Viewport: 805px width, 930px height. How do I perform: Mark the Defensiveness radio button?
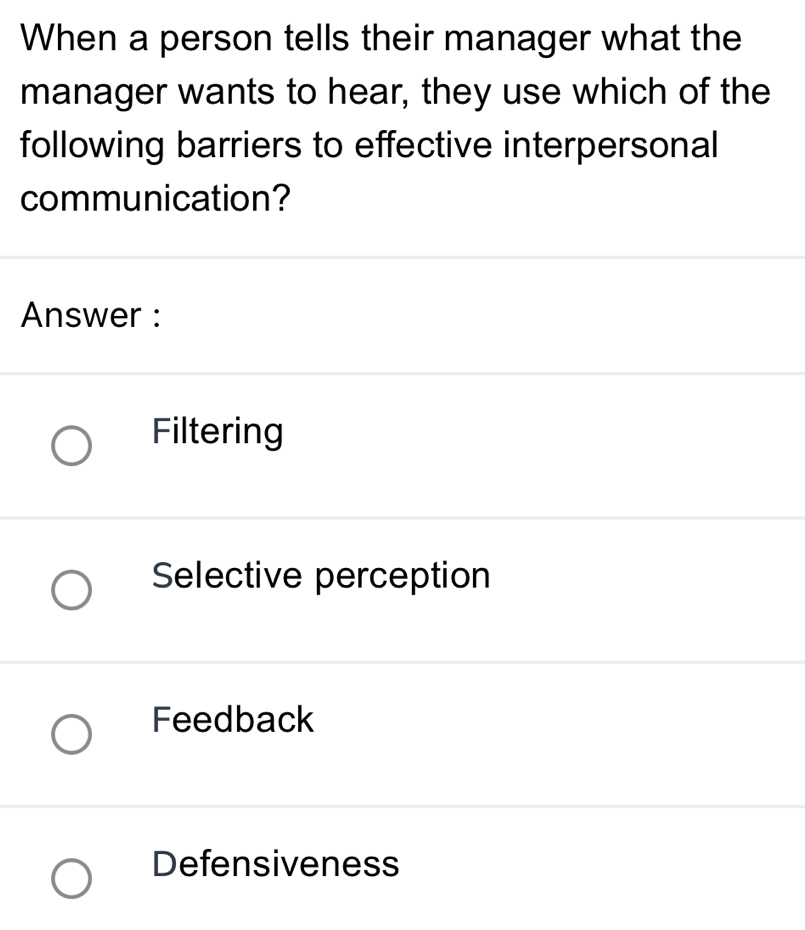pos(71,878)
